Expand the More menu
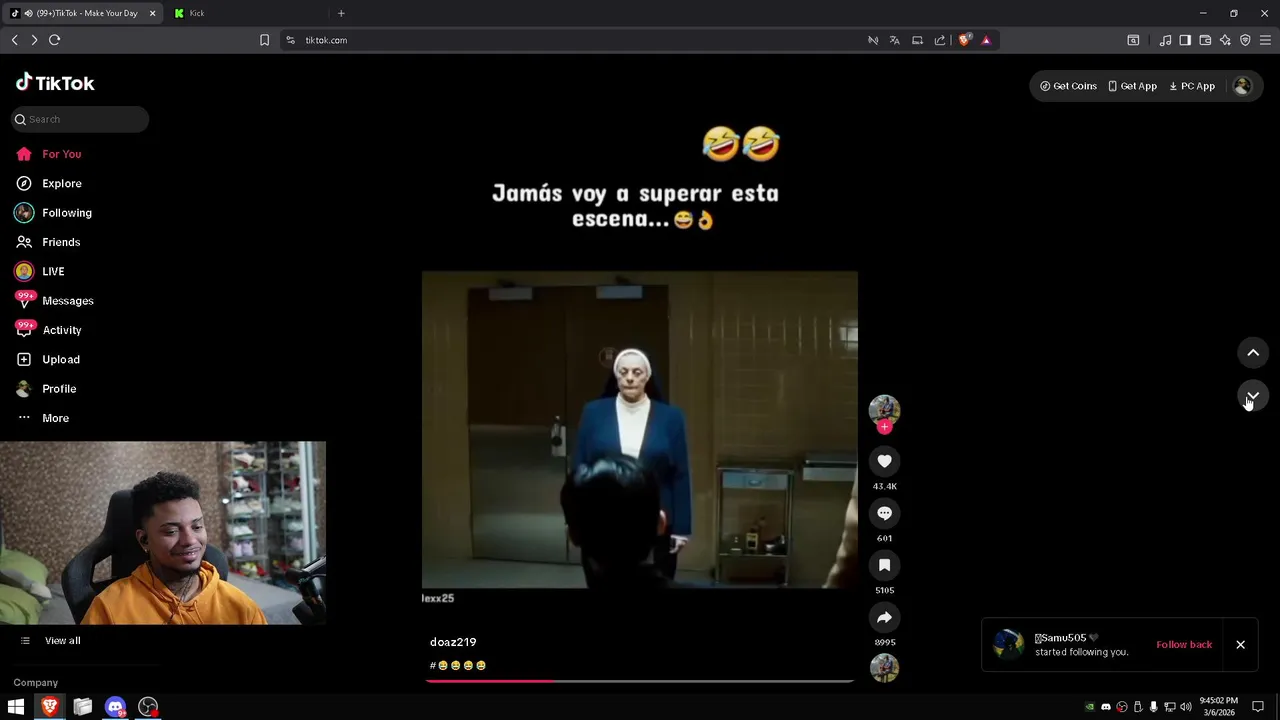The image size is (1280, 720). [42, 418]
